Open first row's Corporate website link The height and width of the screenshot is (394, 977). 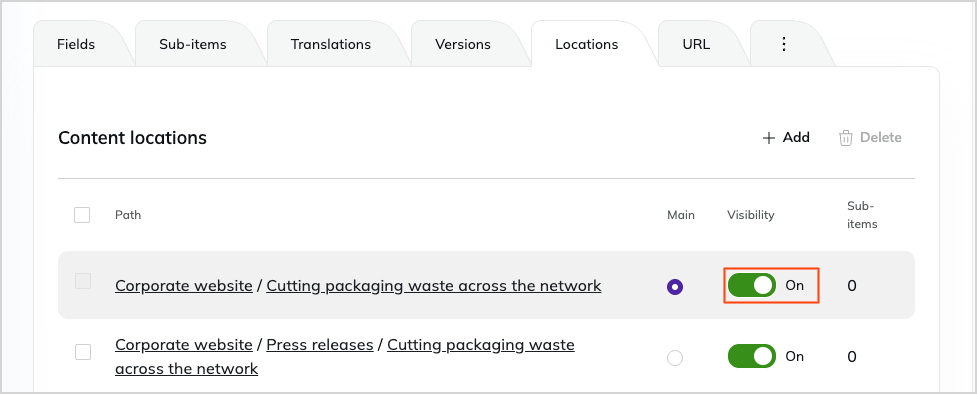click(x=184, y=286)
